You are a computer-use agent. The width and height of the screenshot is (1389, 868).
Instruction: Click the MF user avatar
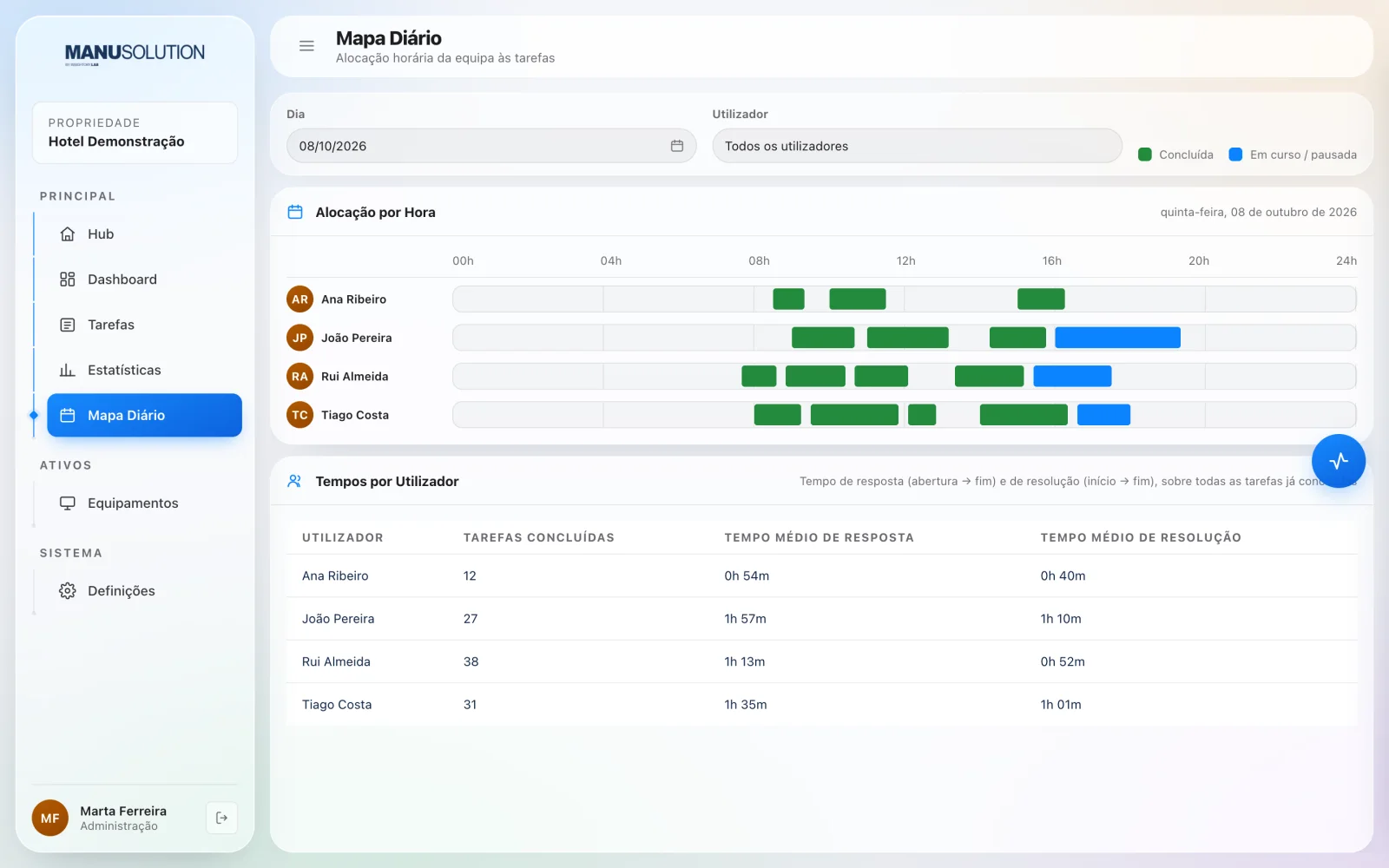(x=50, y=818)
